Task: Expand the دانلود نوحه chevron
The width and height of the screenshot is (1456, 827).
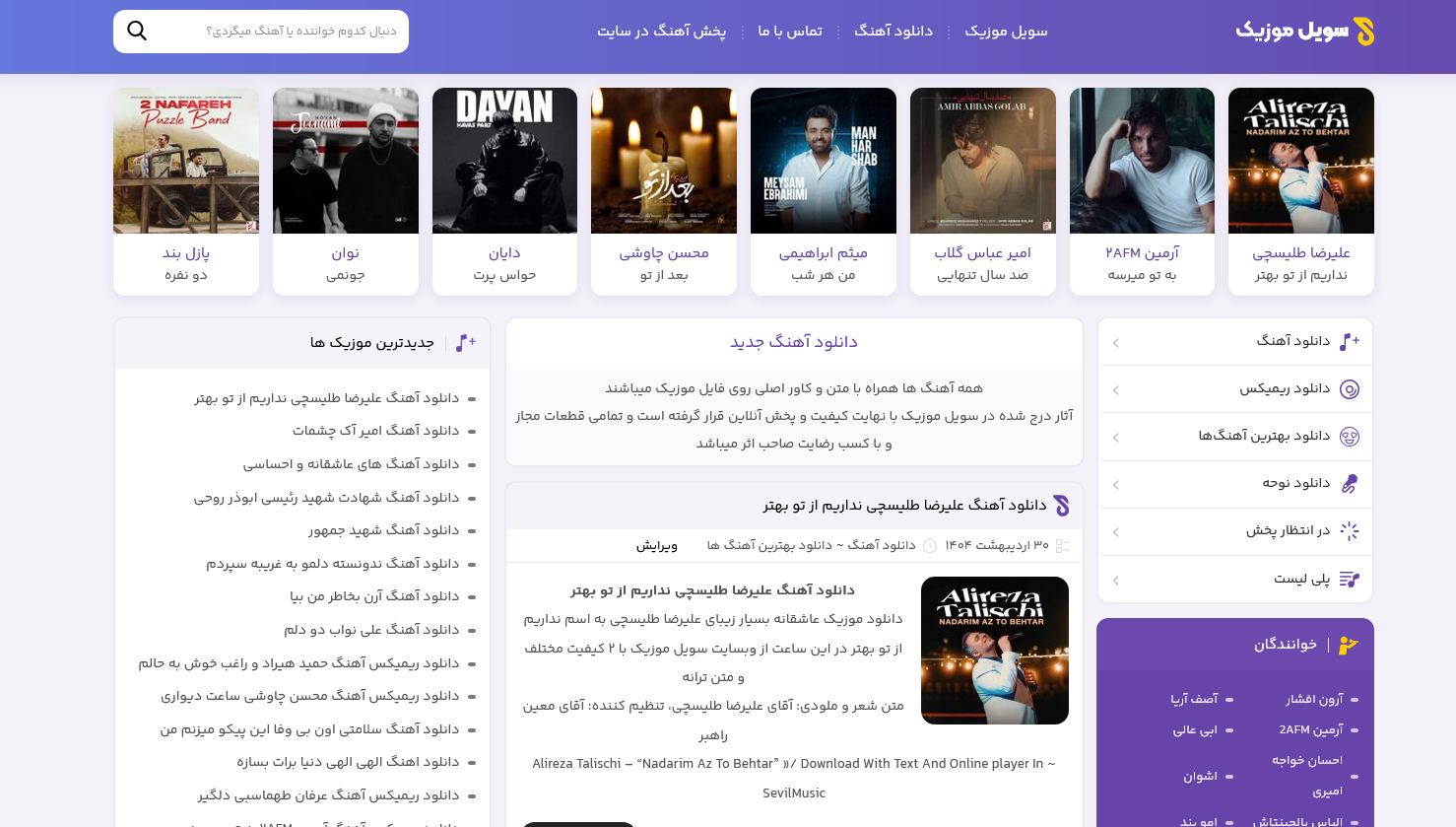Action: [1116, 485]
